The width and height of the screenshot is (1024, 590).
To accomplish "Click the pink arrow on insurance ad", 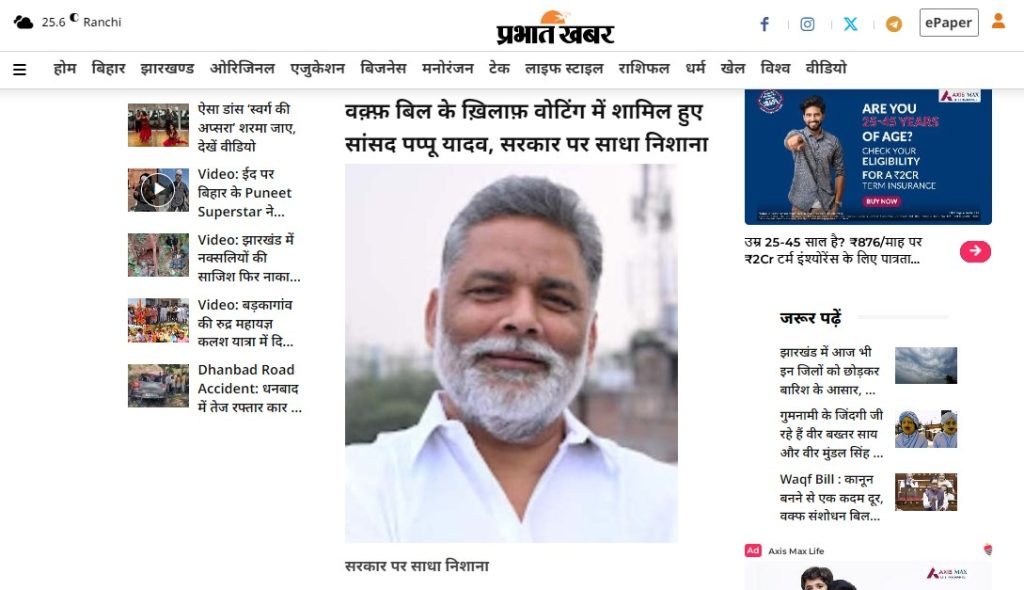I will pos(975,252).
